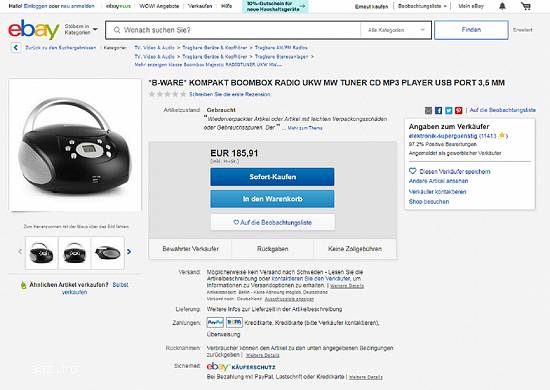This screenshot has width=550, height=390.
Task: Open the notifications bell icon
Action: pos(502,6)
